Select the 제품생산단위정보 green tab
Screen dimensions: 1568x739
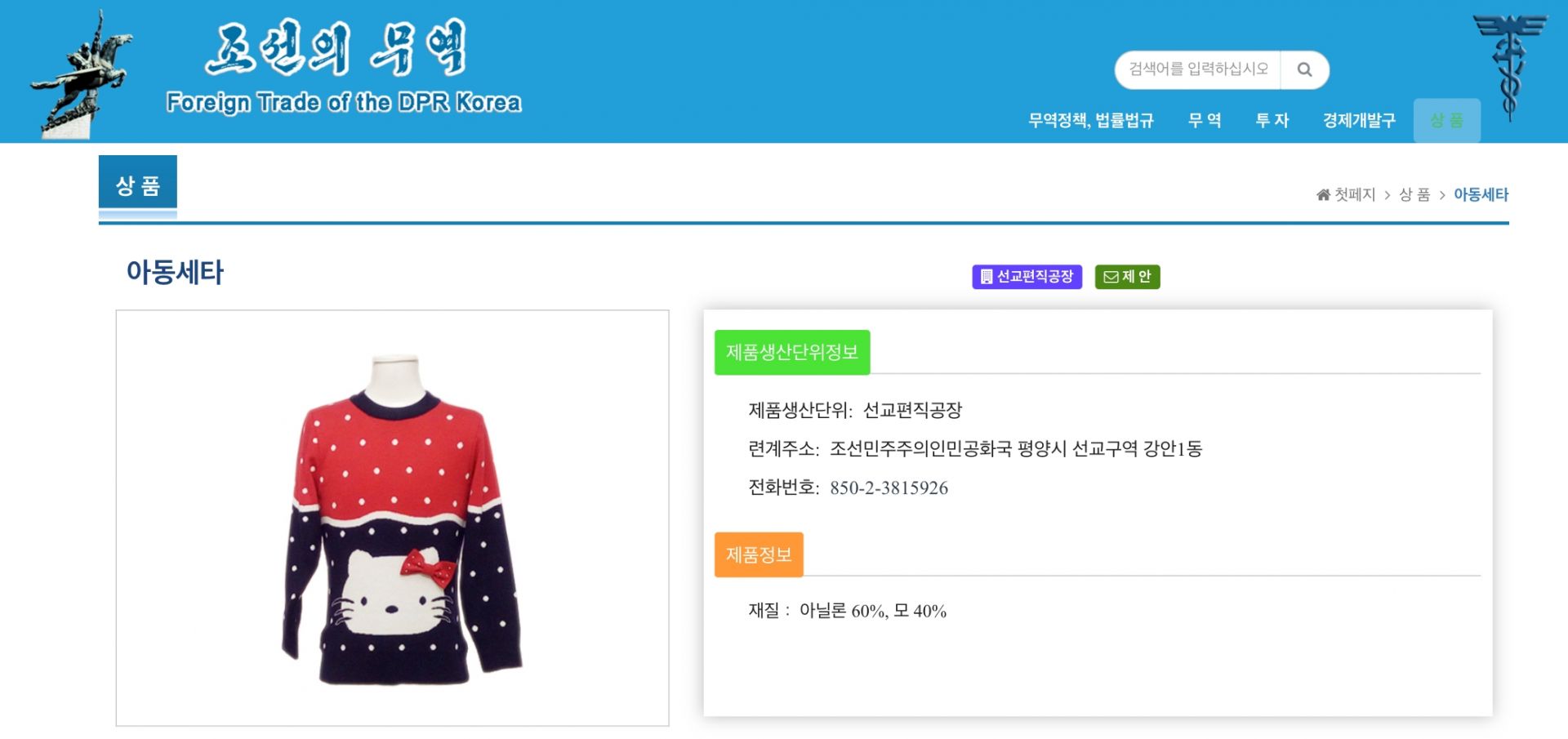click(792, 353)
